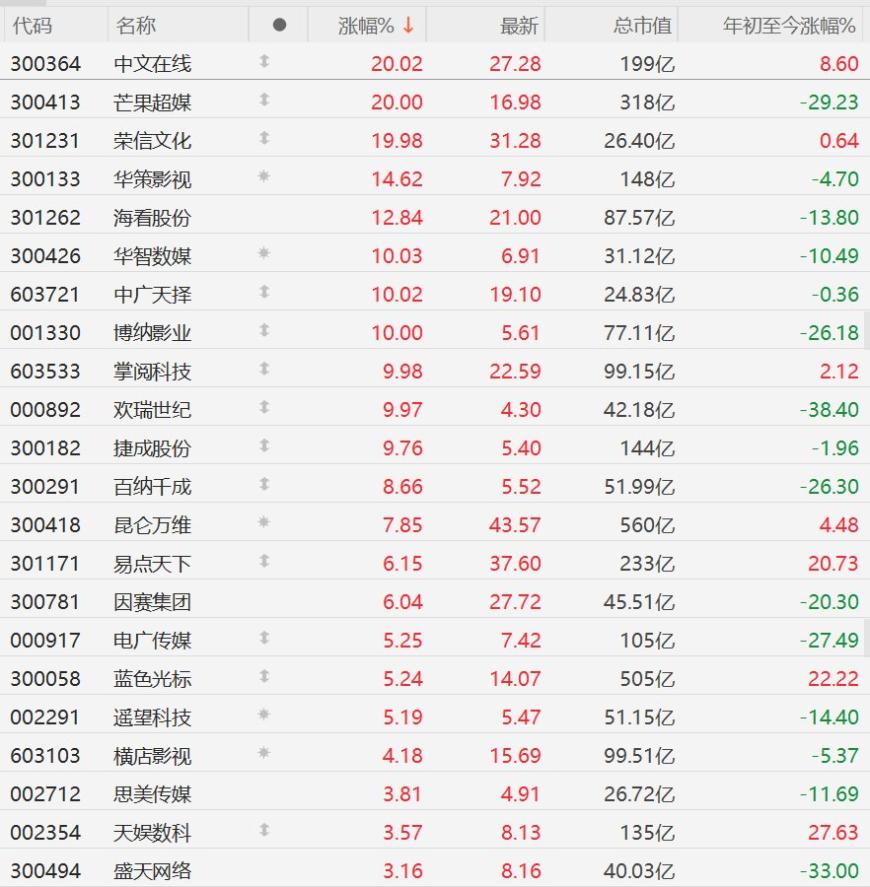Select stock name 捷成股份
The height and width of the screenshot is (887, 870).
pos(152,449)
